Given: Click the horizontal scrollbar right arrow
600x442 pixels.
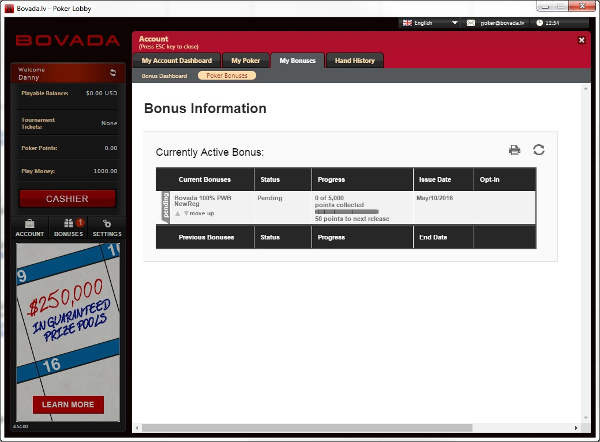Looking at the screenshot, I should pos(576,428).
